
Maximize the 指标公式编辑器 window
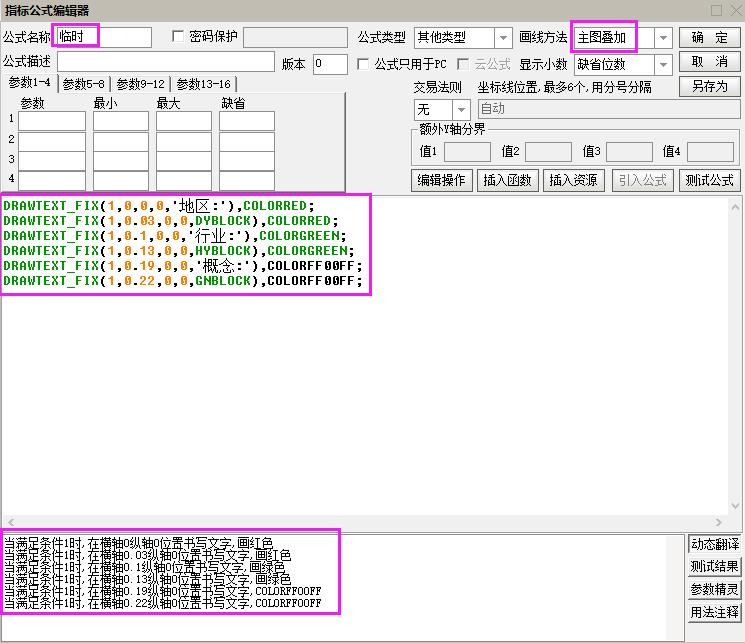pos(716,10)
